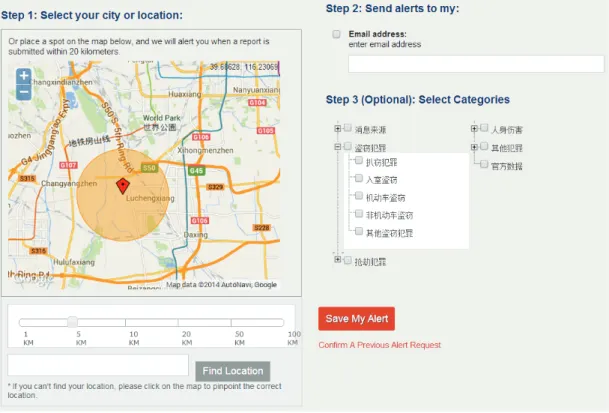Check the 消息来源 category checkbox
Image resolution: width=609 pixels, height=413 pixels.
tap(348, 128)
